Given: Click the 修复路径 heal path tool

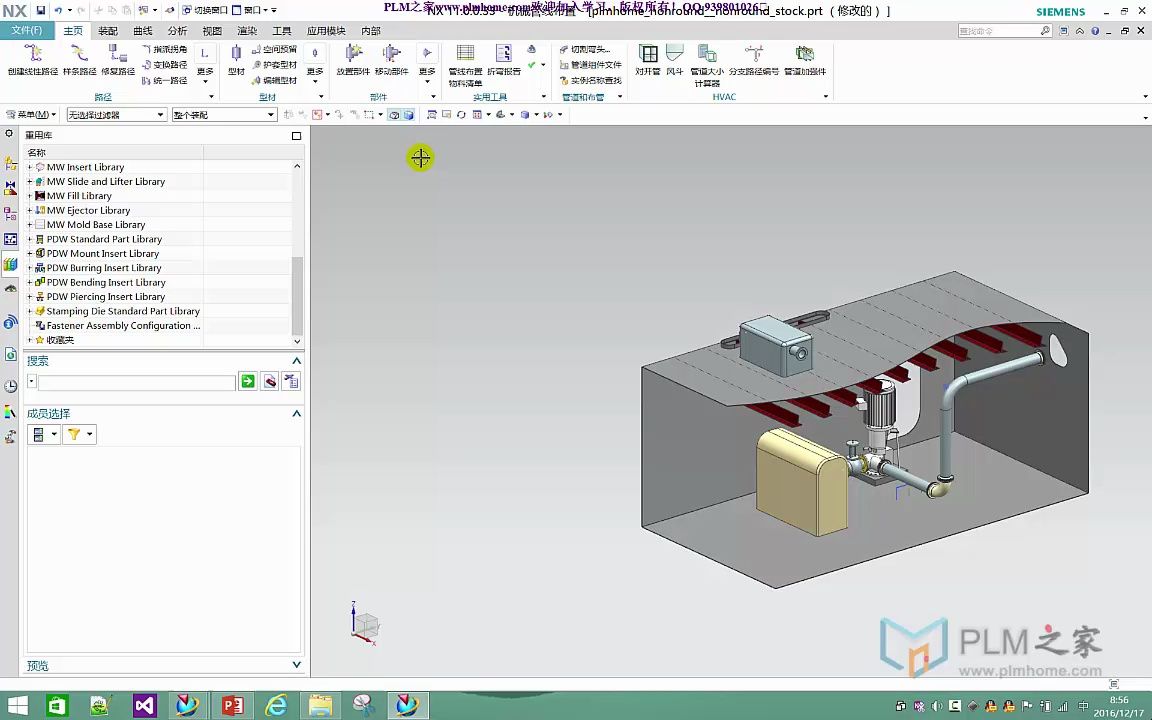Looking at the screenshot, I should point(118,60).
